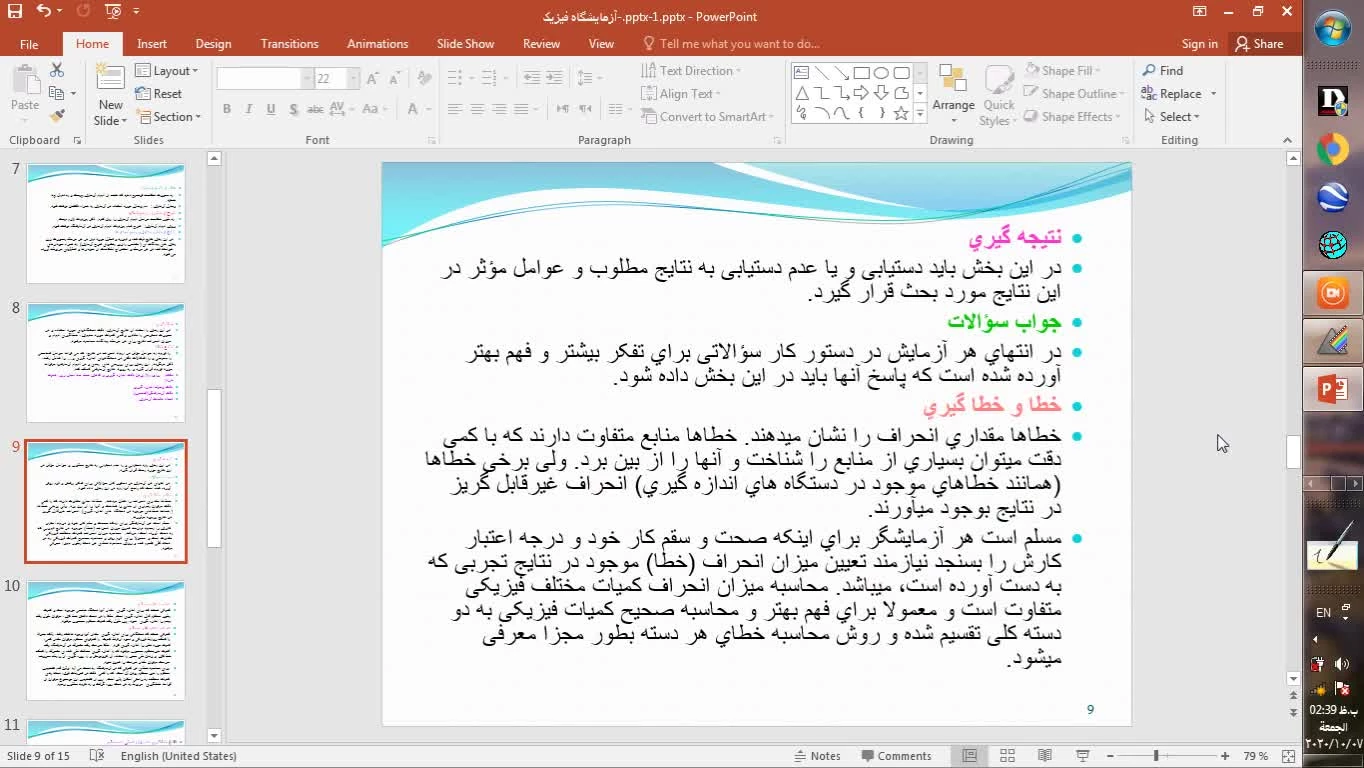1364x768 pixels.
Task: Switch to Normal view in the status bar
Action: click(969, 756)
